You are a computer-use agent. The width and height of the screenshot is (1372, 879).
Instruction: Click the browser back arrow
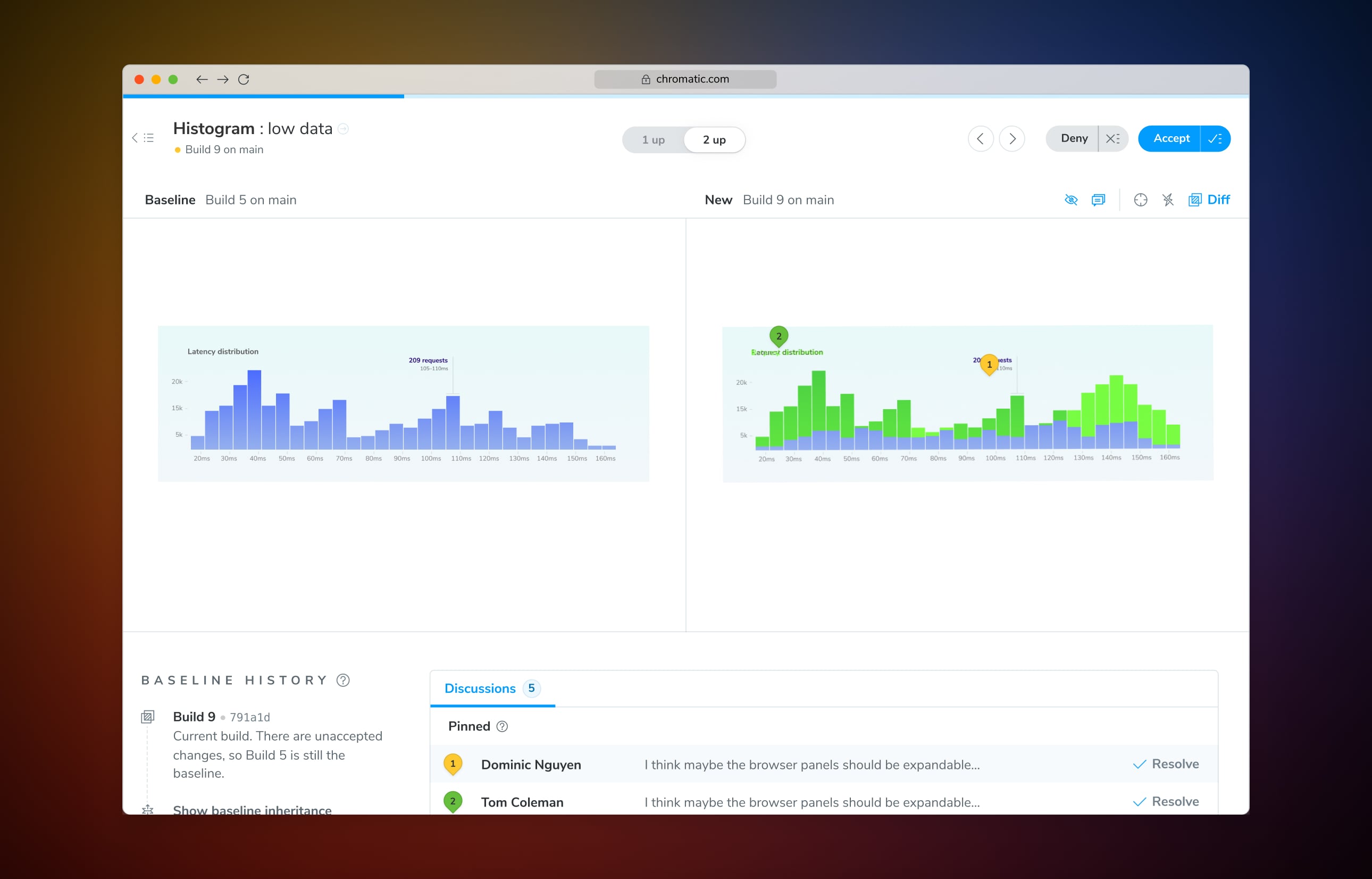click(202, 79)
